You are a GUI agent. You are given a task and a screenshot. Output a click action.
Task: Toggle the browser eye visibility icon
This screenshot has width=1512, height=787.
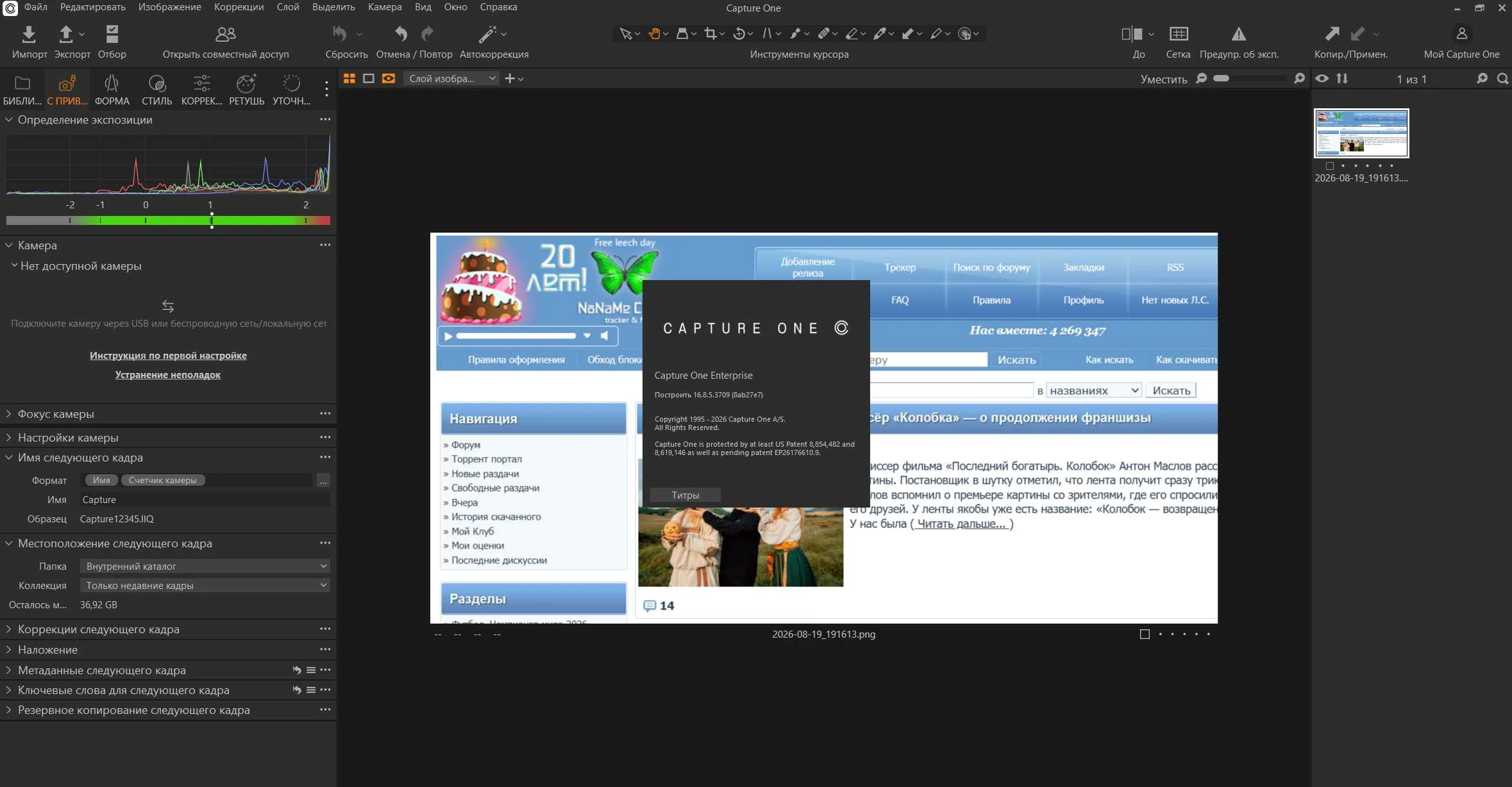pyautogui.click(x=1322, y=78)
